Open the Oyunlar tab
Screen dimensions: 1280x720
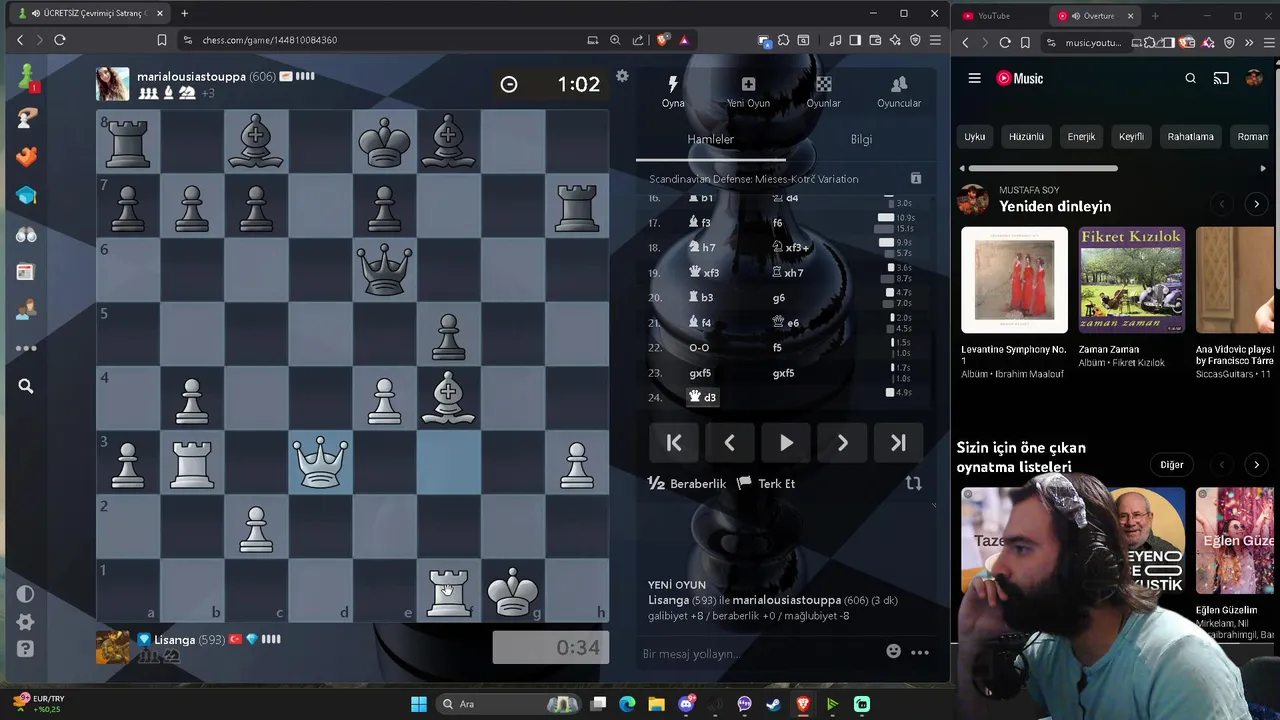[823, 91]
